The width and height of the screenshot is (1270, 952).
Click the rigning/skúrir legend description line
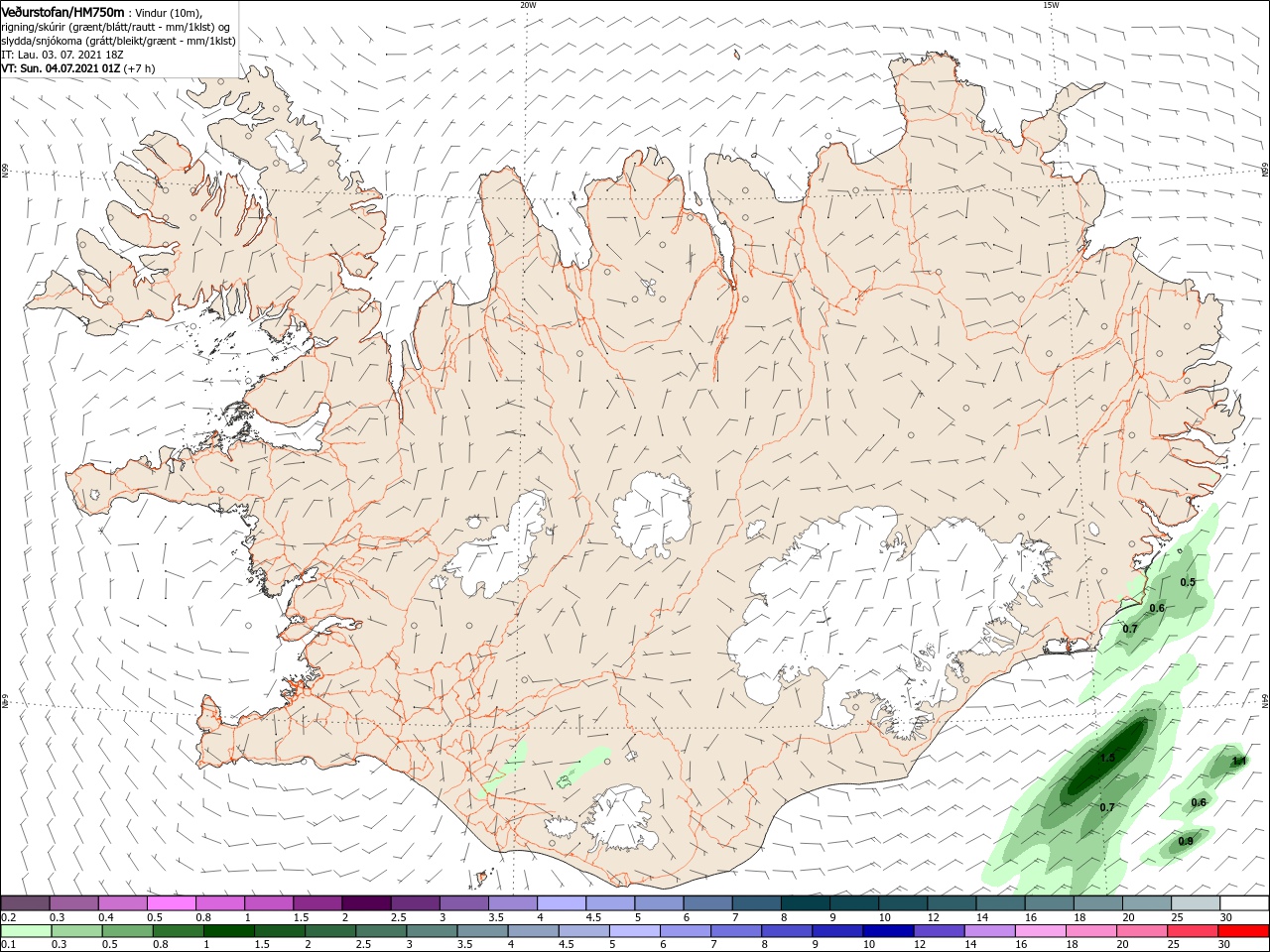coord(116,27)
